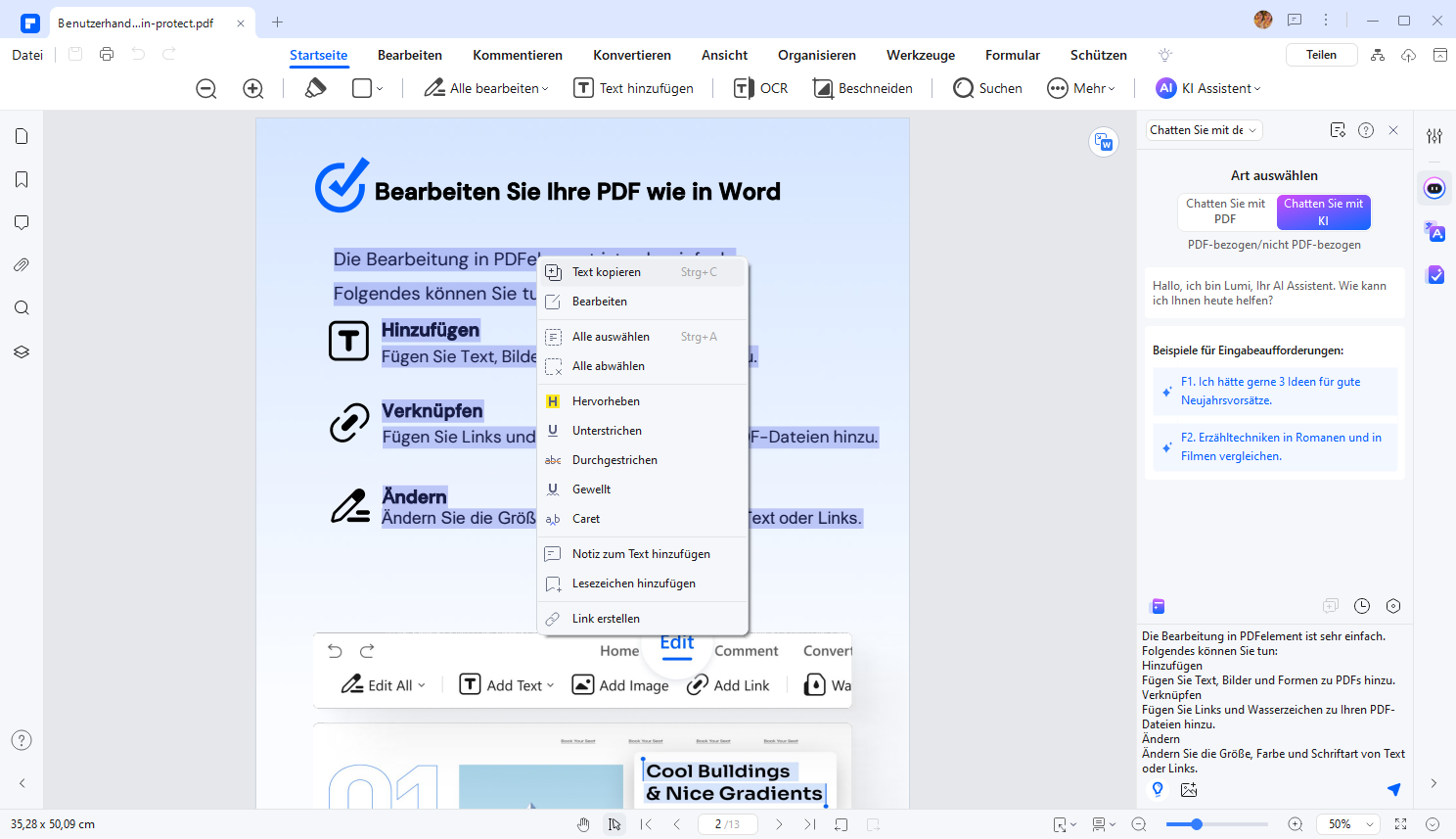Switch to the Bearbeiten tab

(410, 55)
